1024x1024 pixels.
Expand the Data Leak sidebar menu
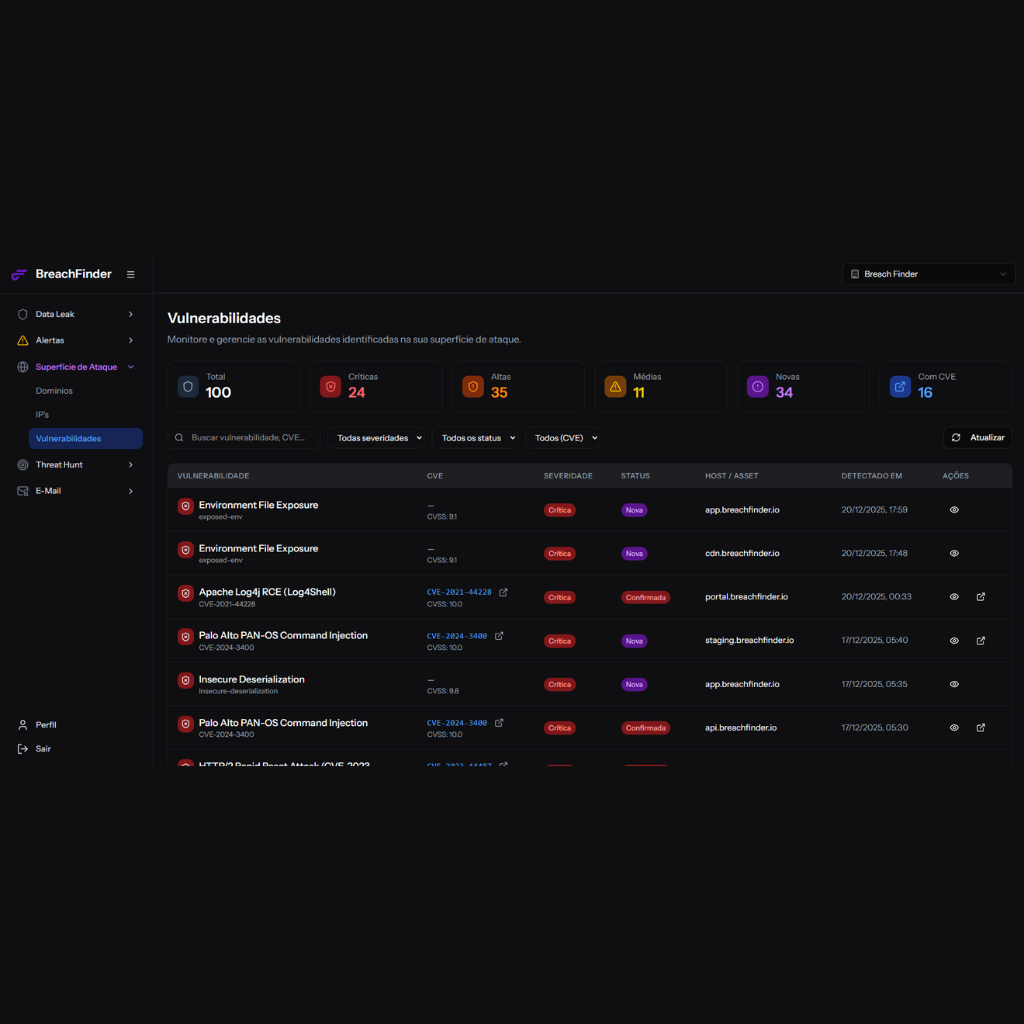tap(76, 314)
